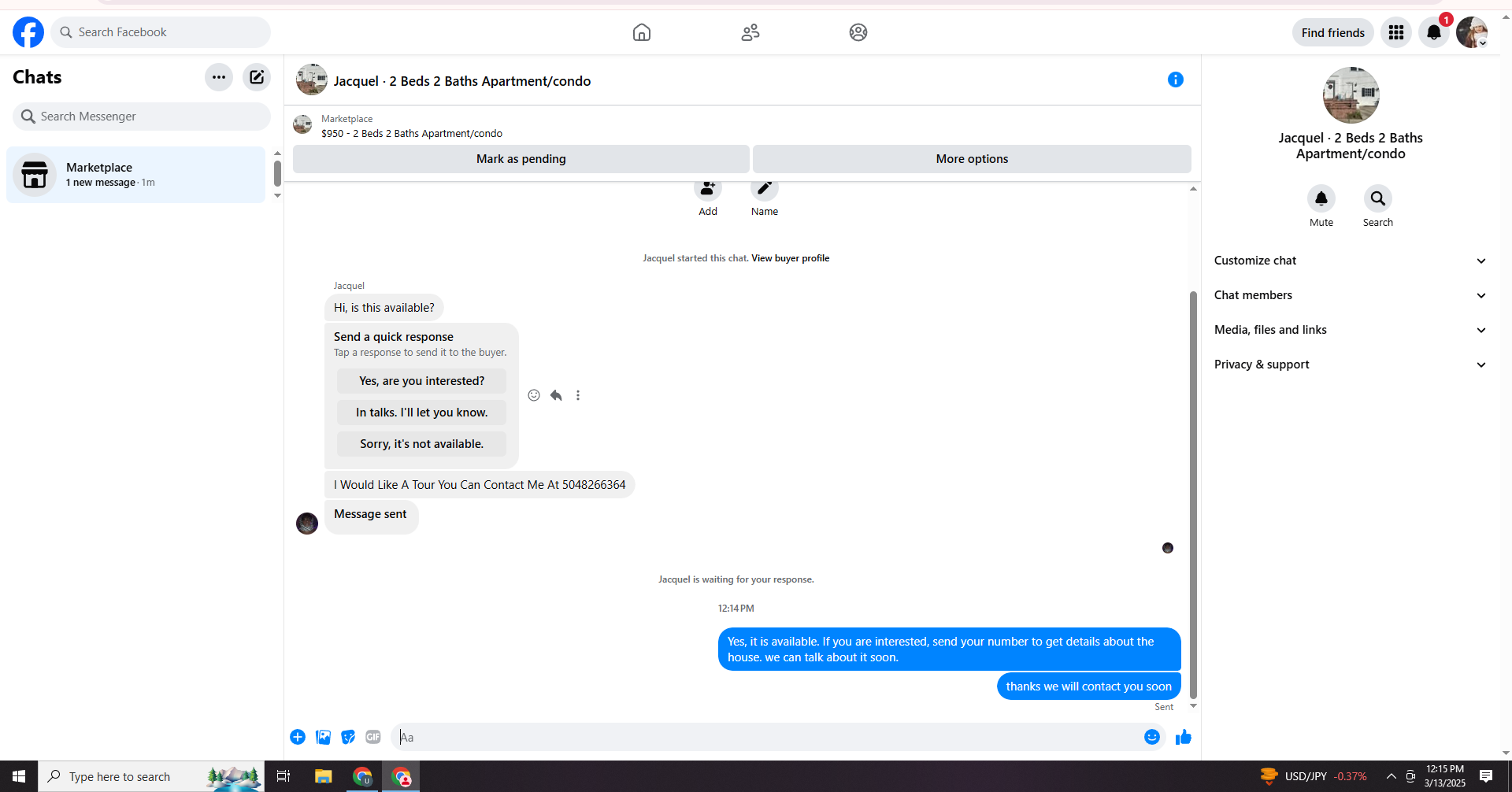Expand Privacy & support section
The image size is (1512, 792).
tap(1351, 365)
